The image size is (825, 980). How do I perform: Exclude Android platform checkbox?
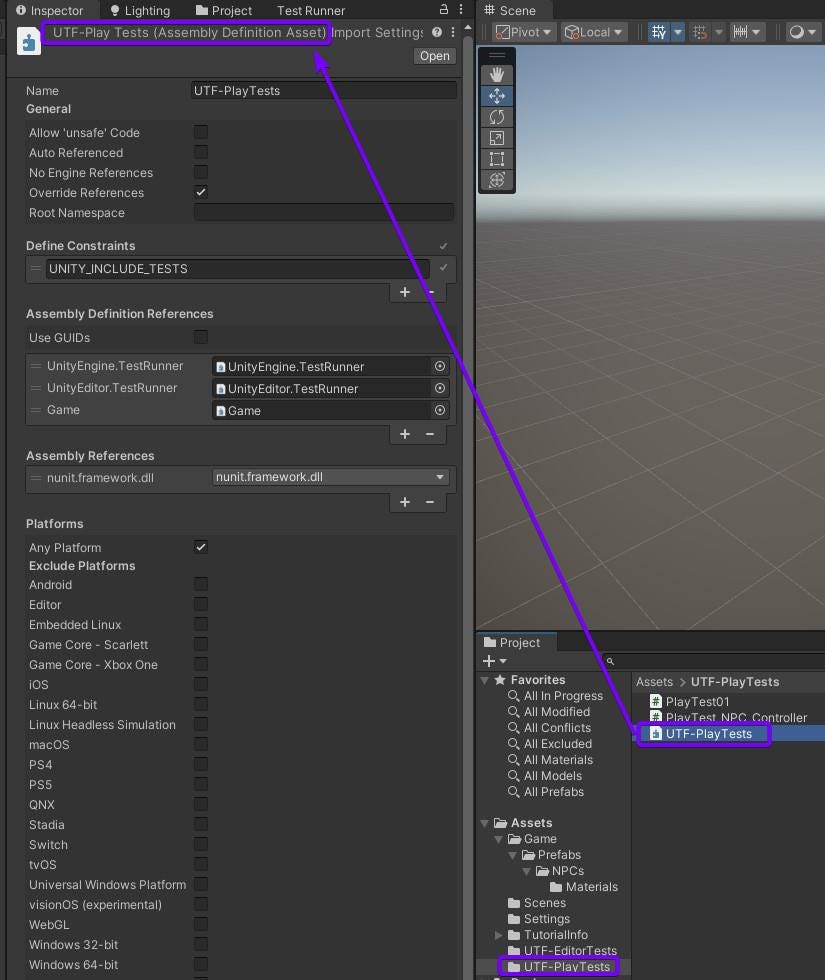pos(201,584)
